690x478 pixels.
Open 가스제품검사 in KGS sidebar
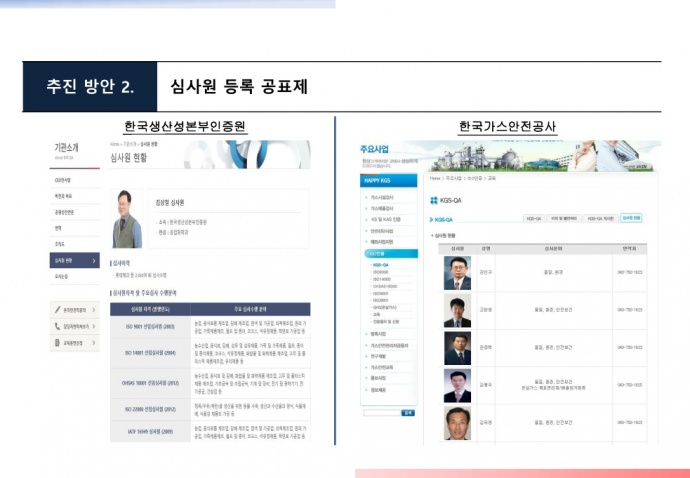pos(382,209)
